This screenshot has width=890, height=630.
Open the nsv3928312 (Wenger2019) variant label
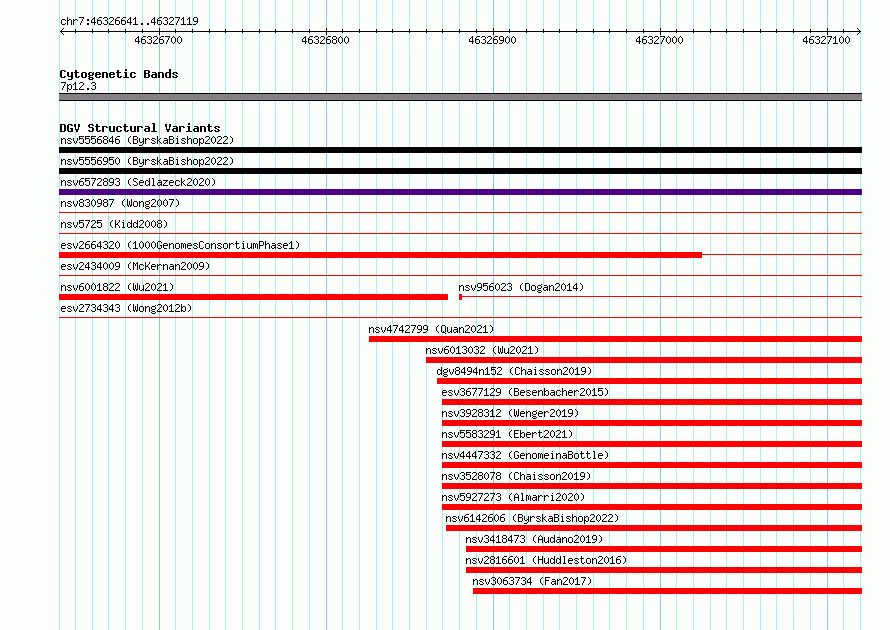coord(510,413)
